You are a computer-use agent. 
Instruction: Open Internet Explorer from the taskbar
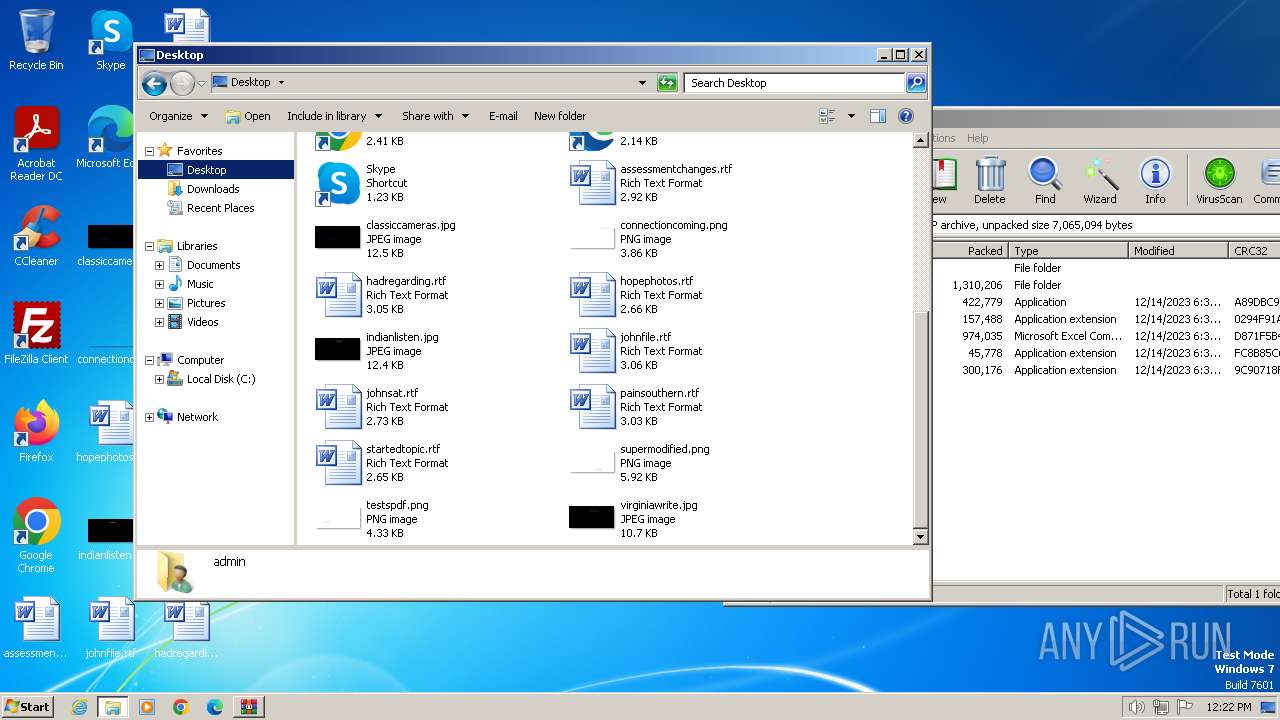[79, 707]
